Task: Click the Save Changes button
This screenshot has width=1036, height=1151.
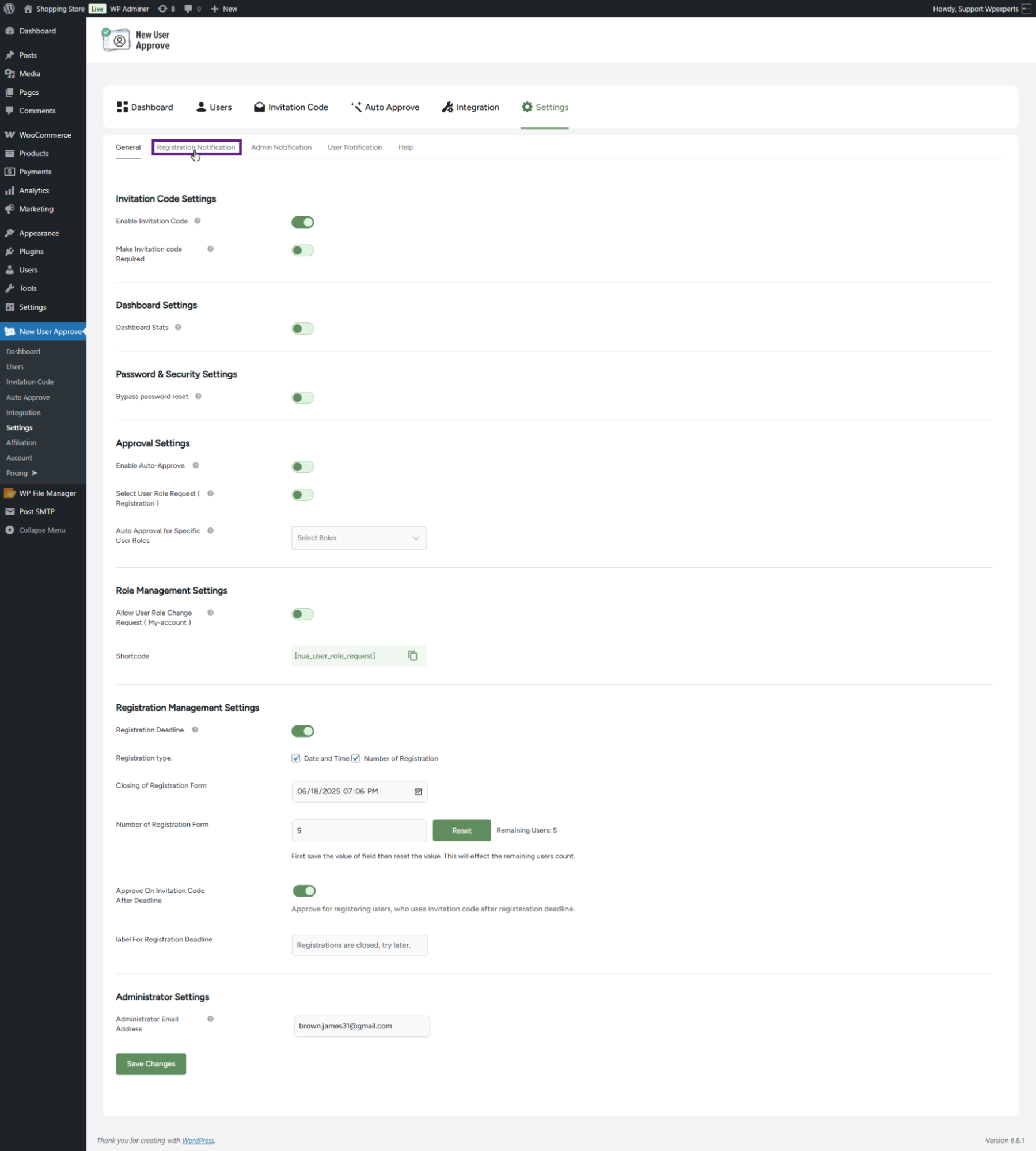Action: click(x=151, y=1064)
